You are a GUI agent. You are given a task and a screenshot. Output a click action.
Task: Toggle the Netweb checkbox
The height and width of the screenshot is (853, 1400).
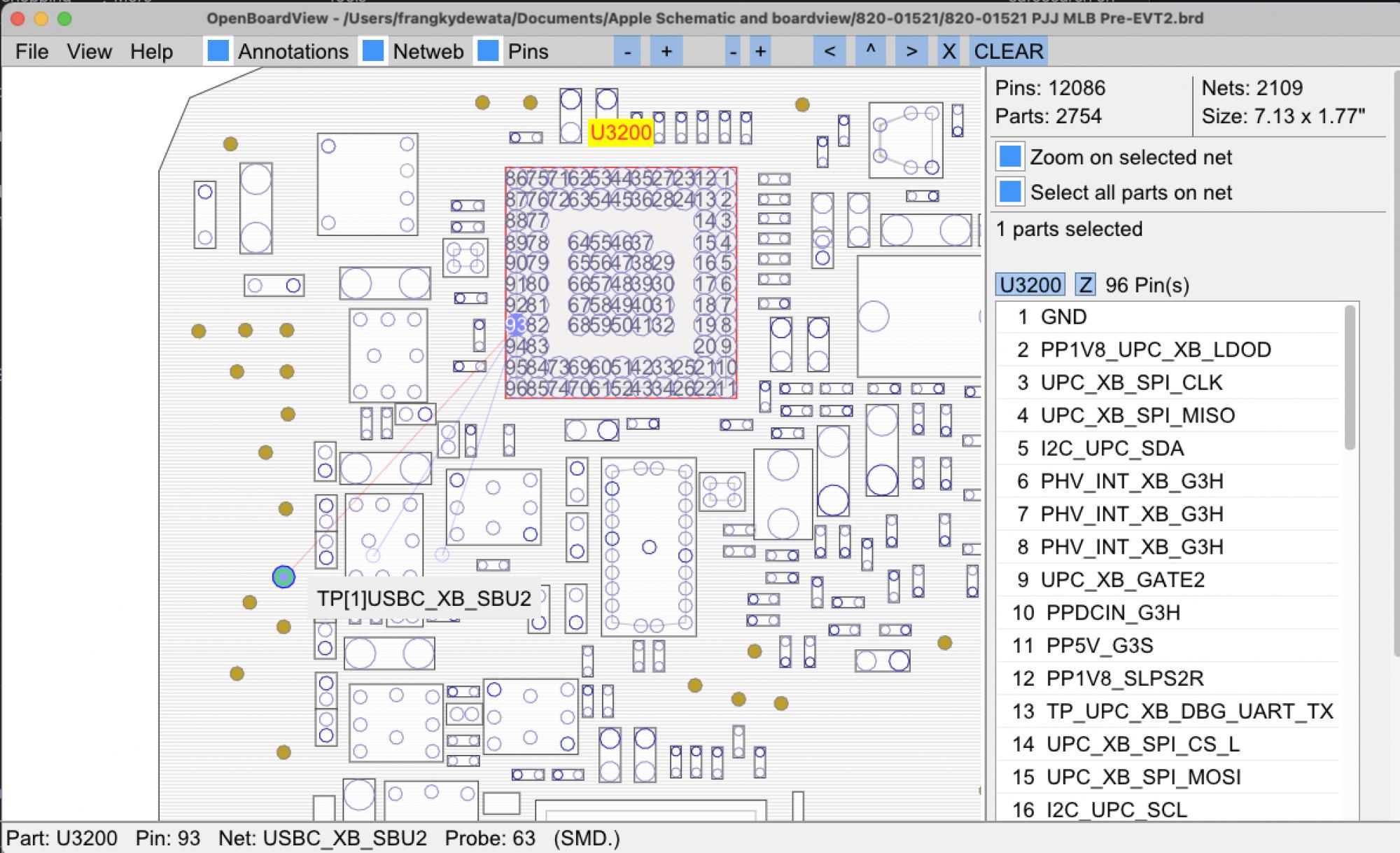click(373, 51)
